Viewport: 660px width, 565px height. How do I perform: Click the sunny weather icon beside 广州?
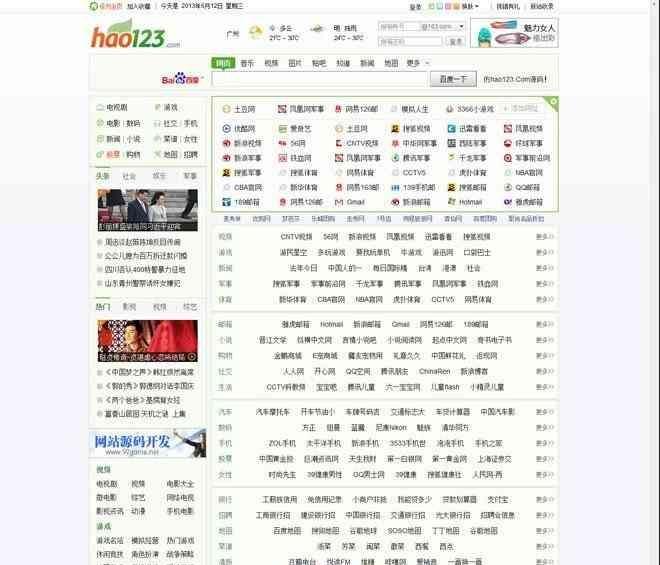pyautogui.click(x=255, y=32)
